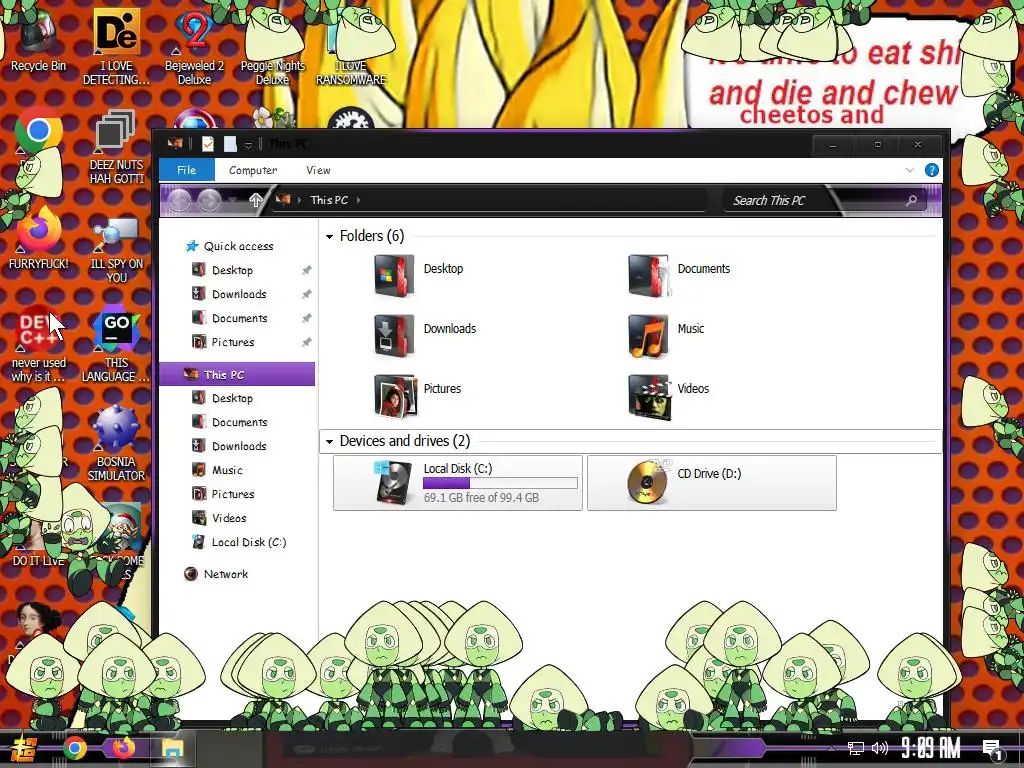Open the Music folder icon
The image size is (1024, 768).
point(648,335)
